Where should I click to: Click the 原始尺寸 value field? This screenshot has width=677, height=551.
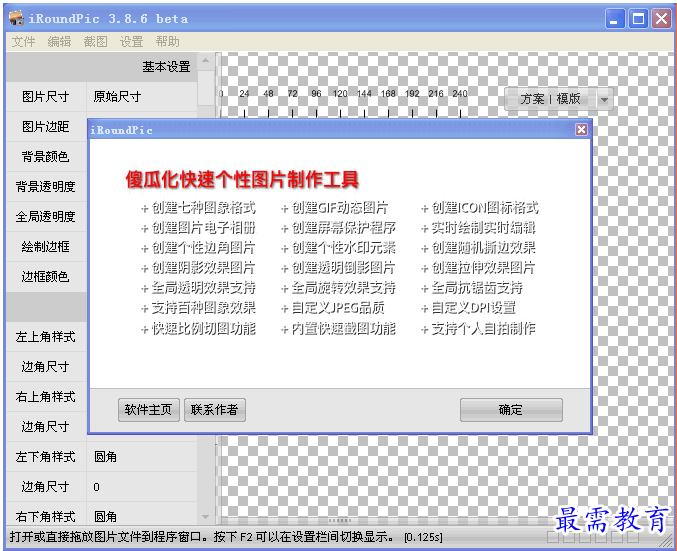tap(142, 97)
